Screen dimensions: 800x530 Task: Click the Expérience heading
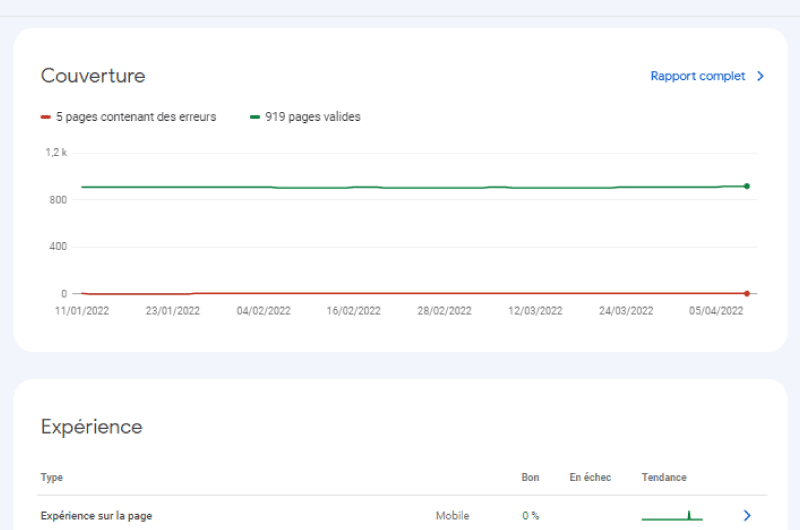91,426
